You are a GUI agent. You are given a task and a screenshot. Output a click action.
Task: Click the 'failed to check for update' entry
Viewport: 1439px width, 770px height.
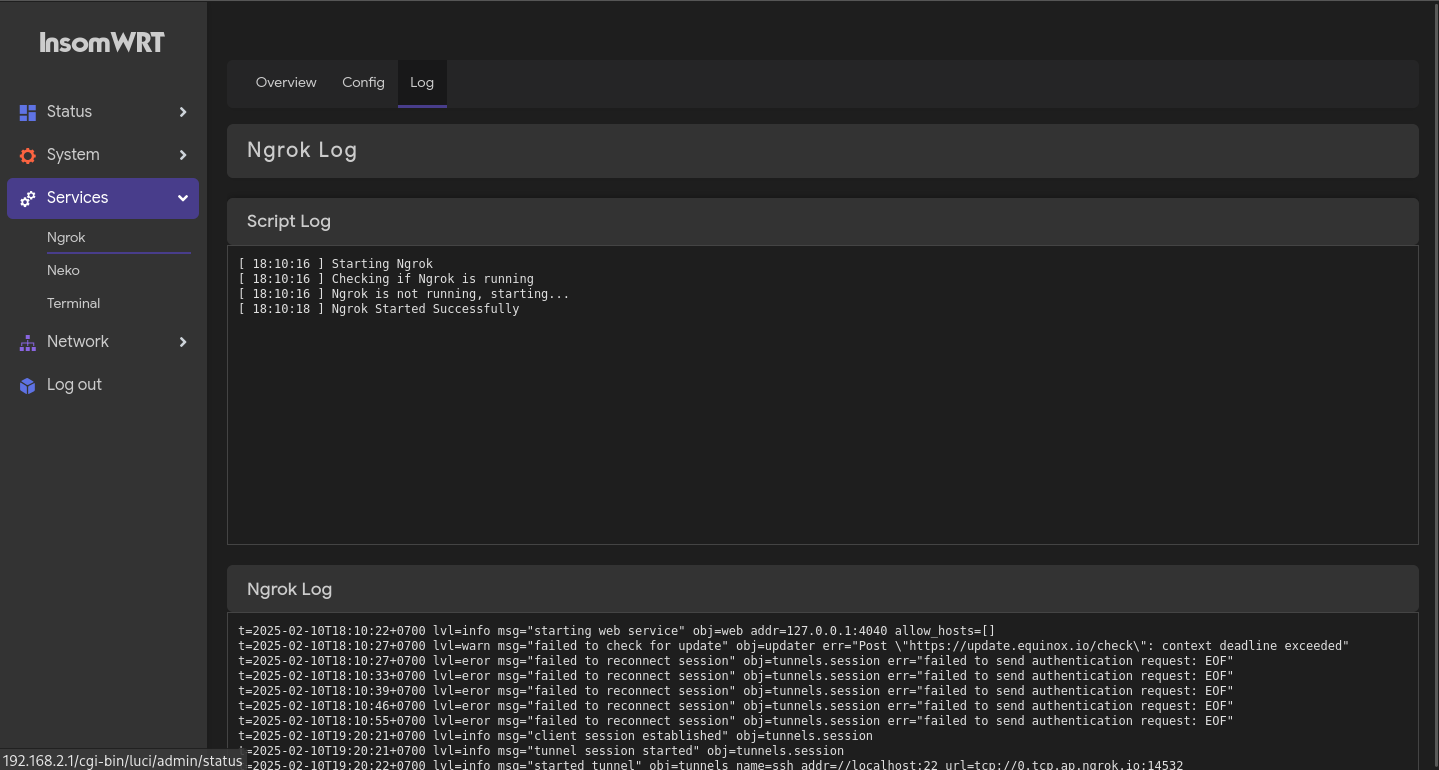coord(794,646)
